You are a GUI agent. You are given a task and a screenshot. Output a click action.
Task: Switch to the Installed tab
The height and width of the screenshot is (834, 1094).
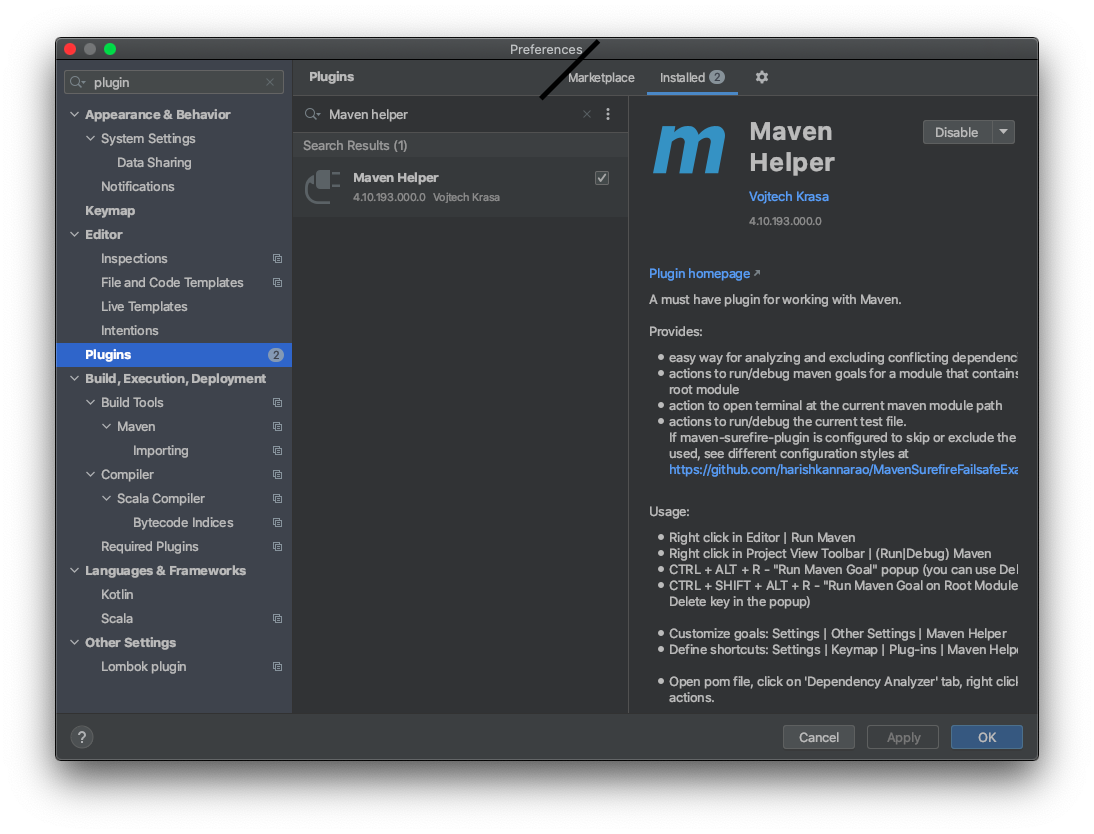[x=691, y=77]
